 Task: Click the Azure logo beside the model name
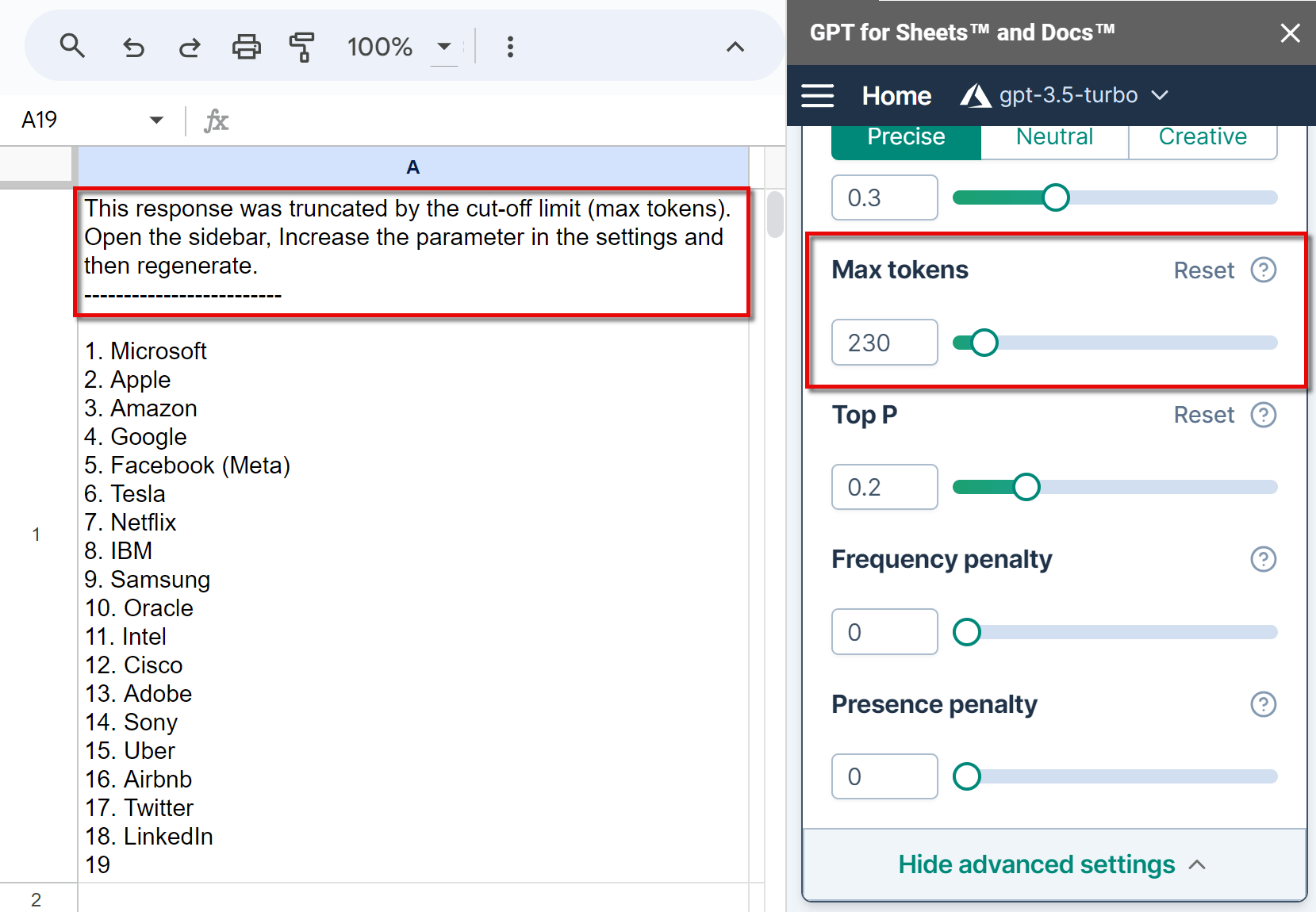pos(976,96)
